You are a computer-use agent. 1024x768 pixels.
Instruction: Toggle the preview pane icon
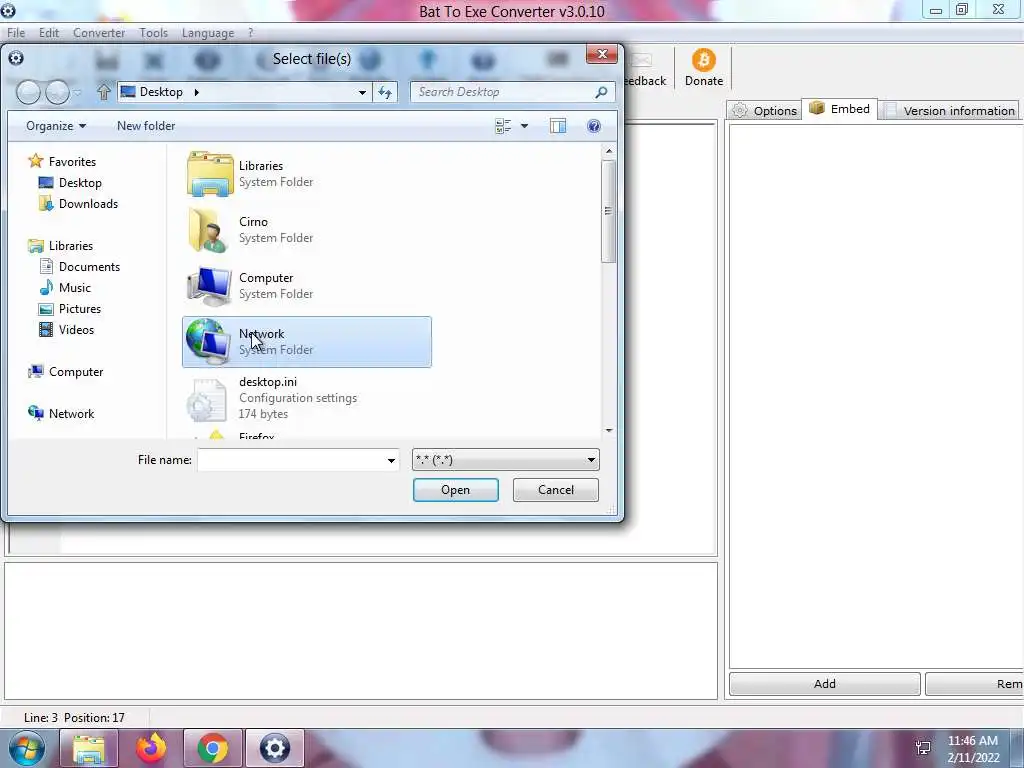tap(558, 126)
